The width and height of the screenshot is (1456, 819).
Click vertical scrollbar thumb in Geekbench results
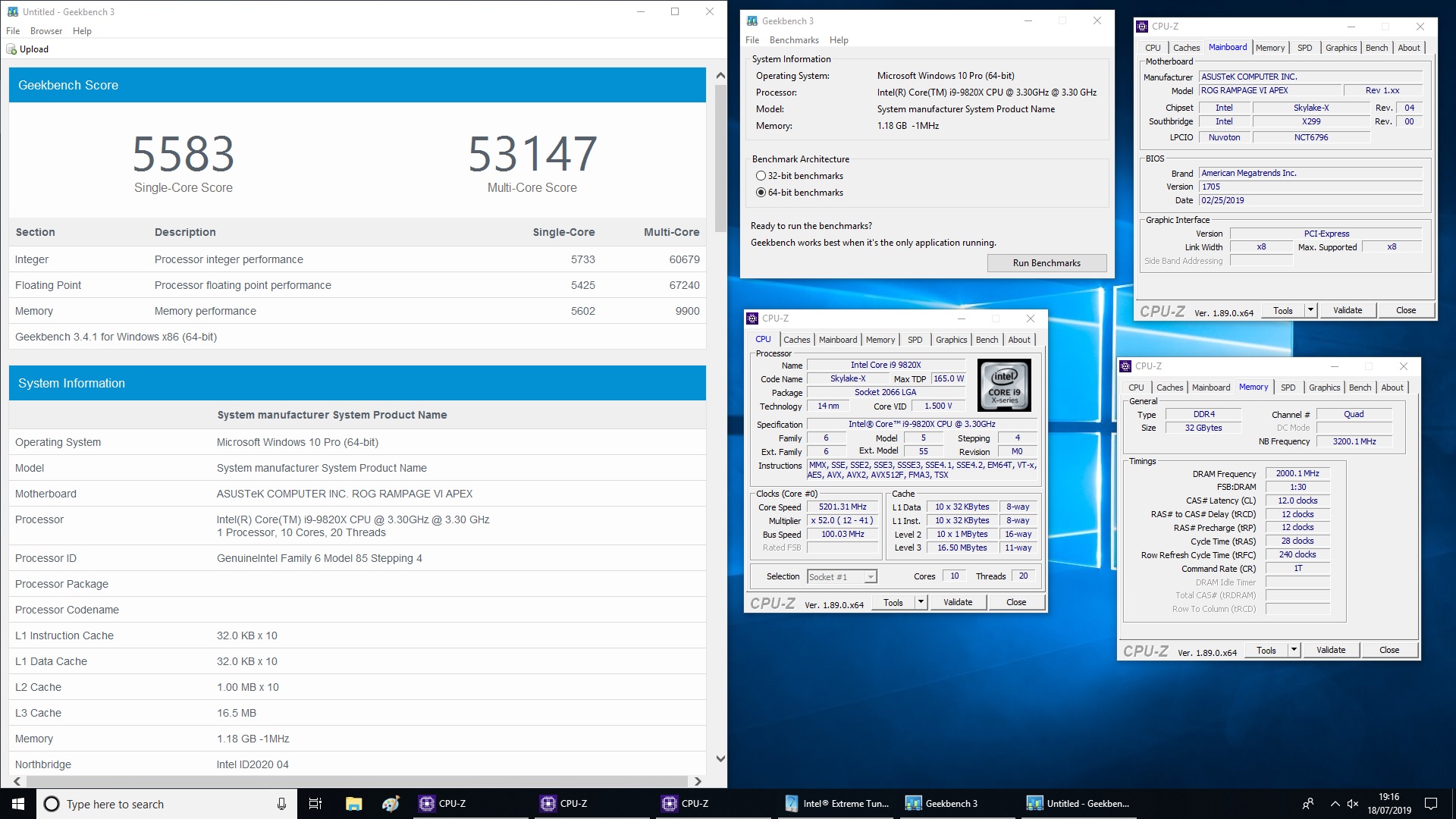pyautogui.click(x=720, y=159)
